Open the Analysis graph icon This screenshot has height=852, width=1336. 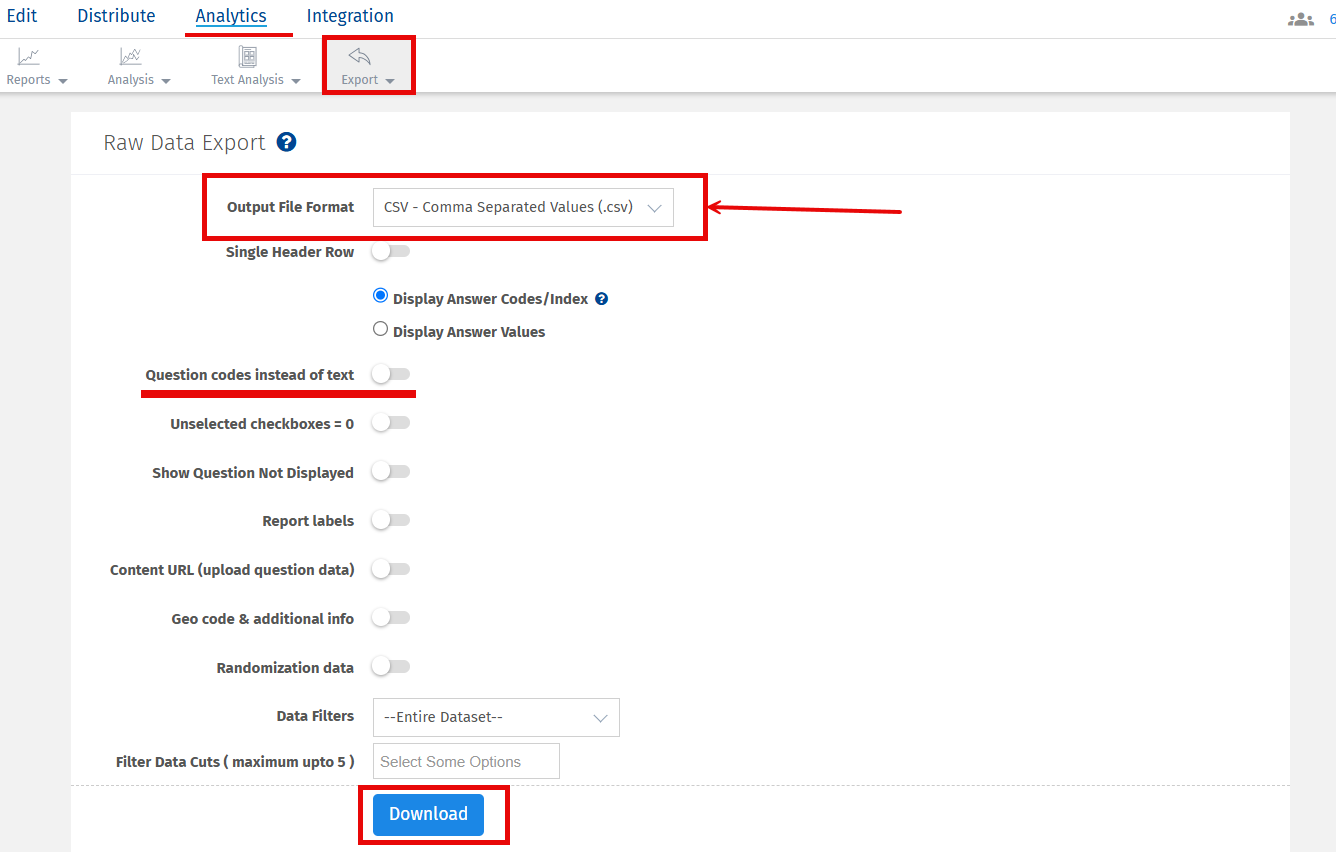click(131, 57)
